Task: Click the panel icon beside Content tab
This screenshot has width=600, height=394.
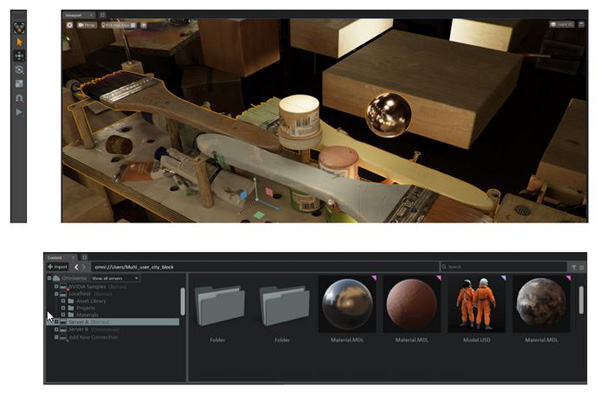Action: point(85,257)
